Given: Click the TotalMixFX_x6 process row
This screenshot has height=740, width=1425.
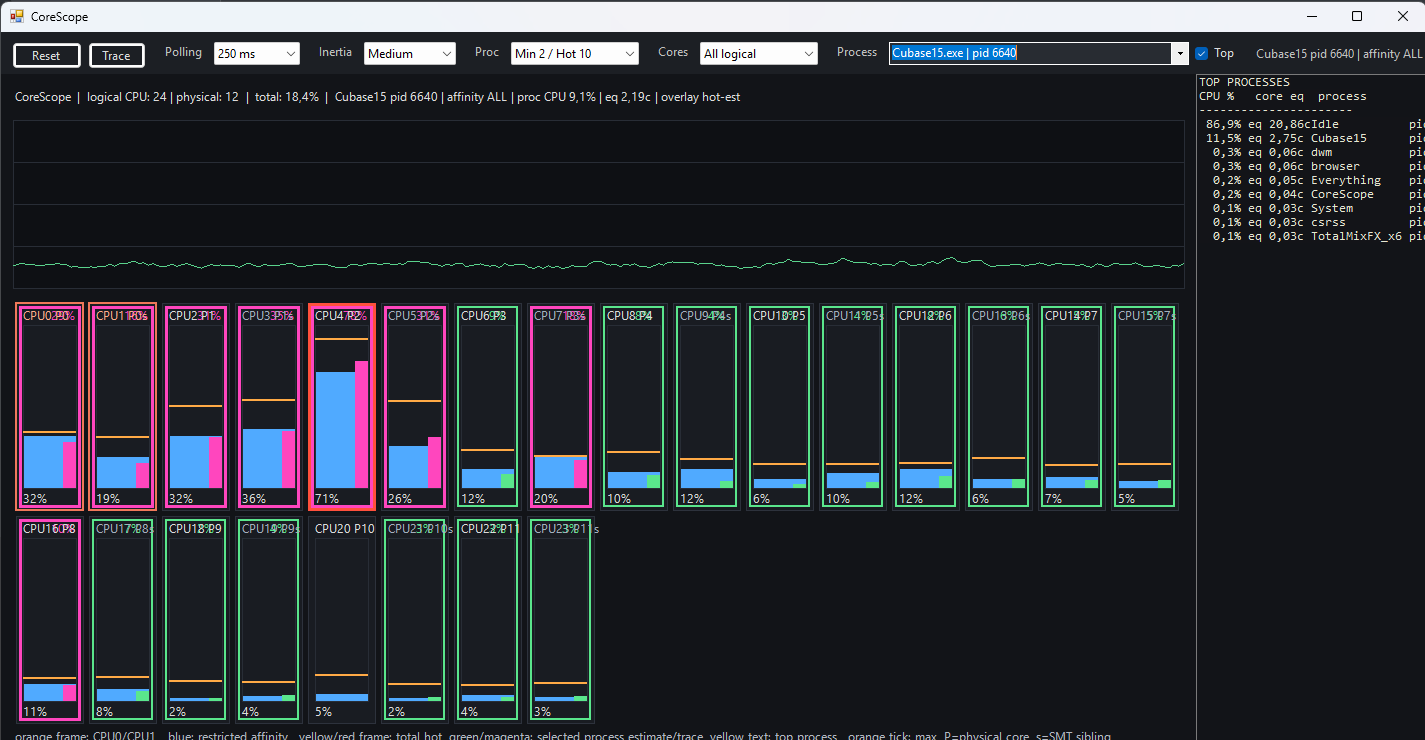Looking at the screenshot, I should pos(1311,236).
